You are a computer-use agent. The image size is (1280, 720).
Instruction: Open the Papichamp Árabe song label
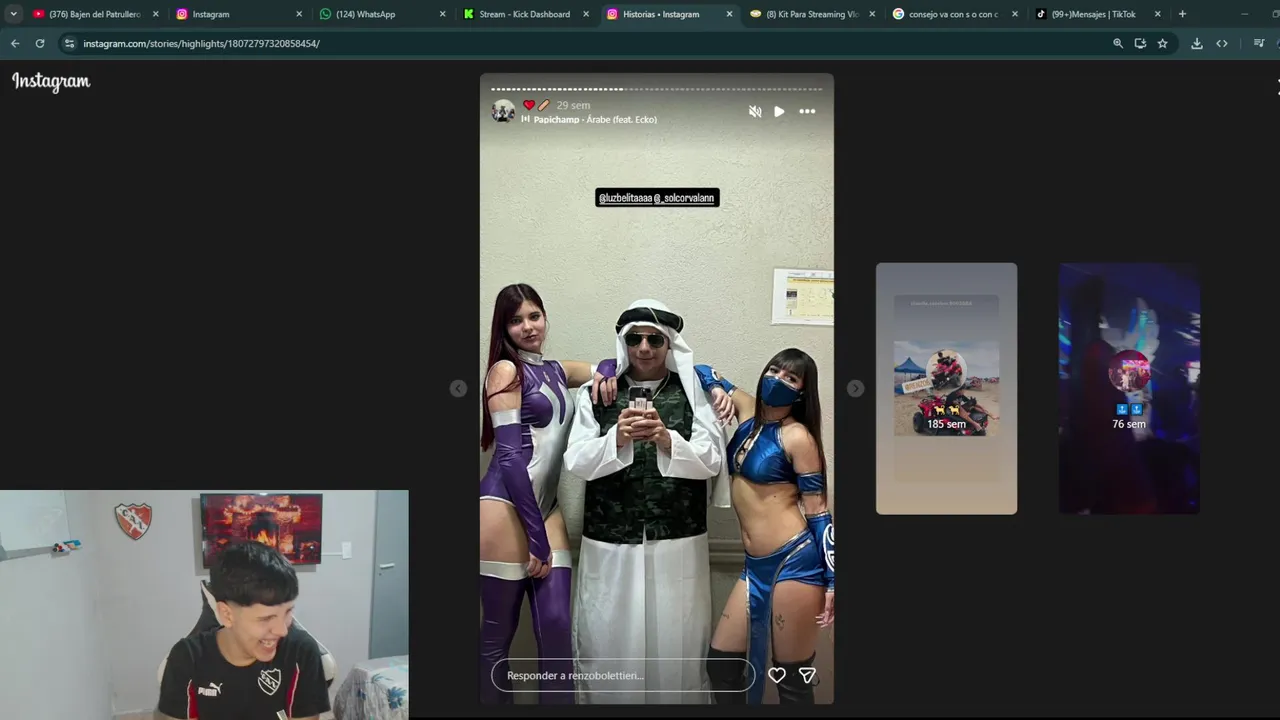594,120
